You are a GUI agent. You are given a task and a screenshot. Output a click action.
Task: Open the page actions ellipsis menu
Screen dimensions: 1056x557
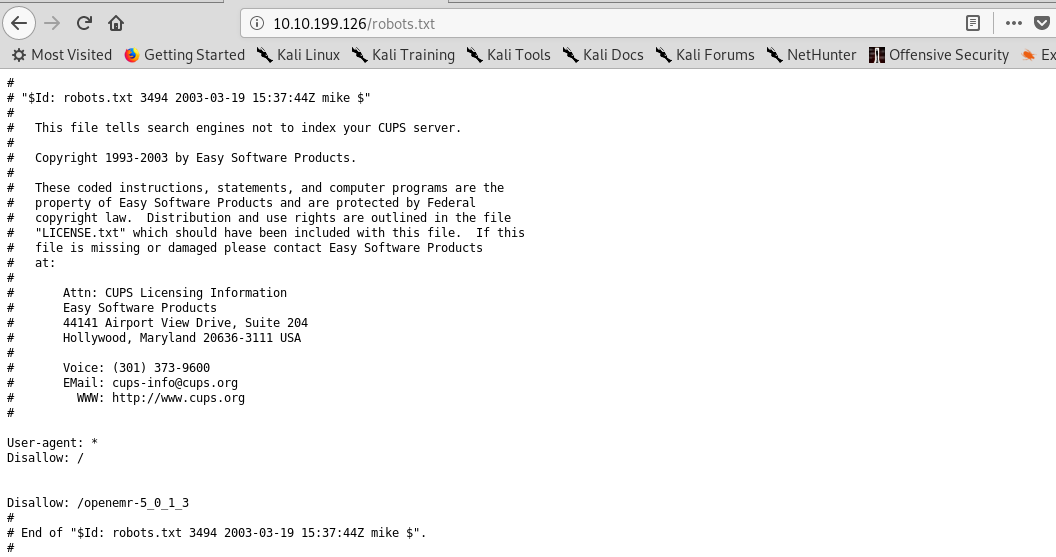tap(1013, 23)
